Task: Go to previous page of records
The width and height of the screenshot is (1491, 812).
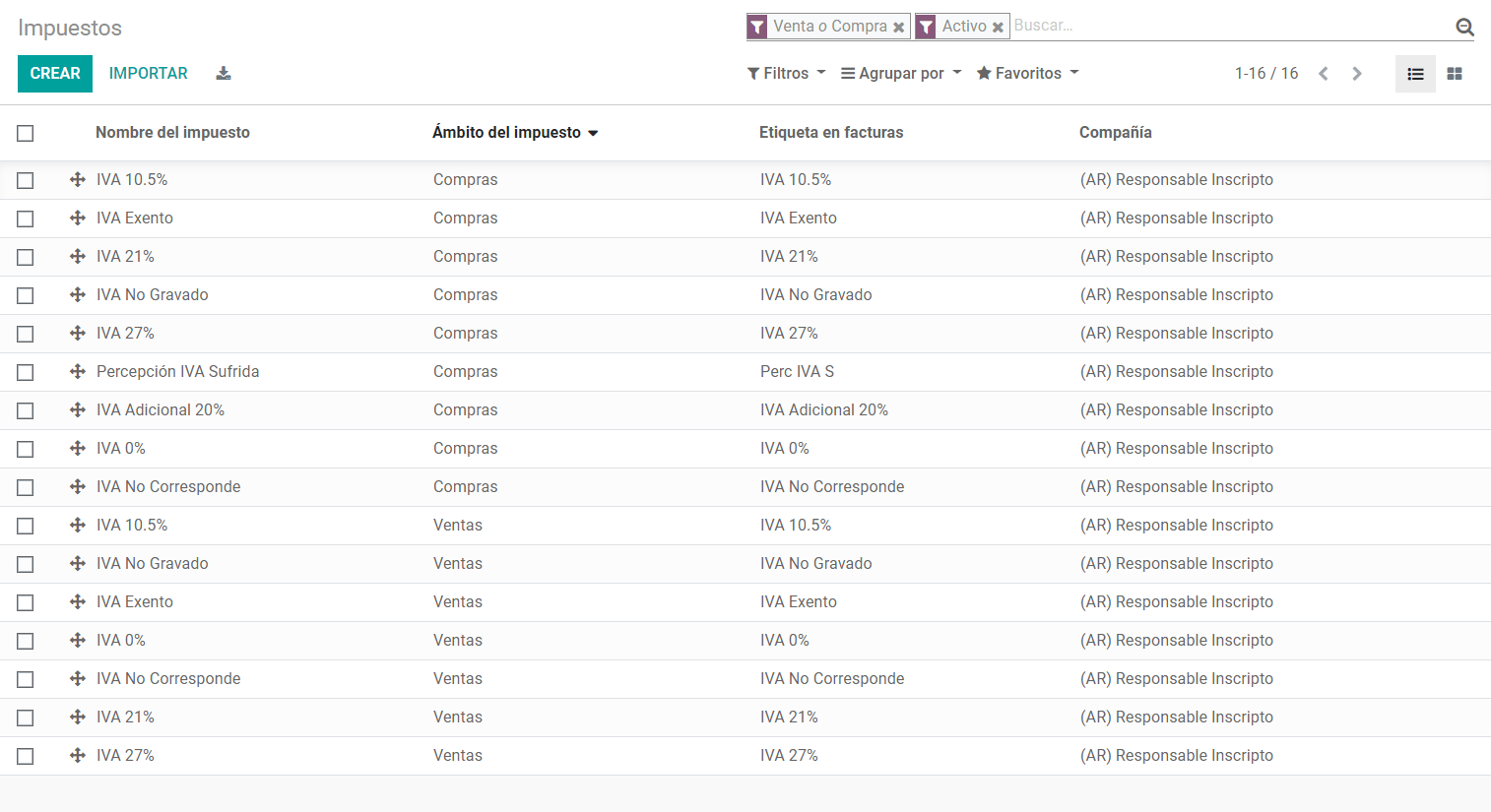Action: [1324, 74]
